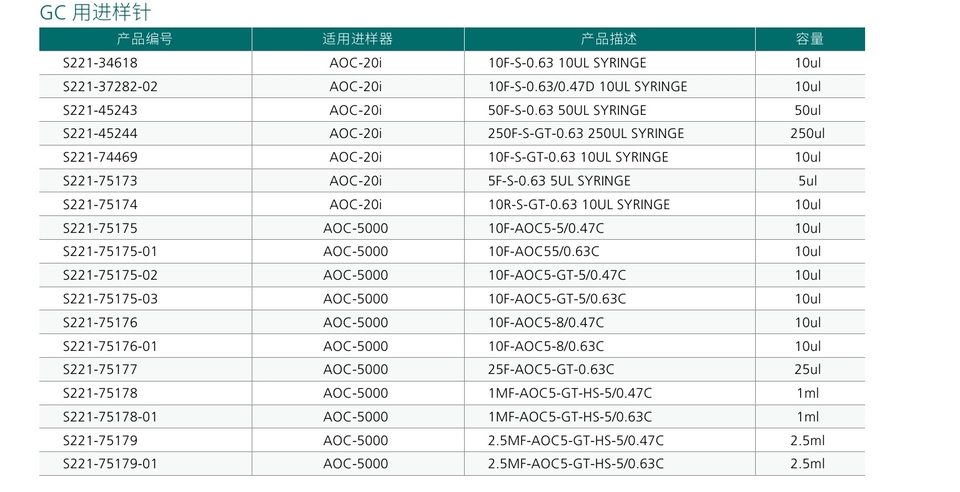
Task: Select product number S221-34618
Action: [100, 63]
